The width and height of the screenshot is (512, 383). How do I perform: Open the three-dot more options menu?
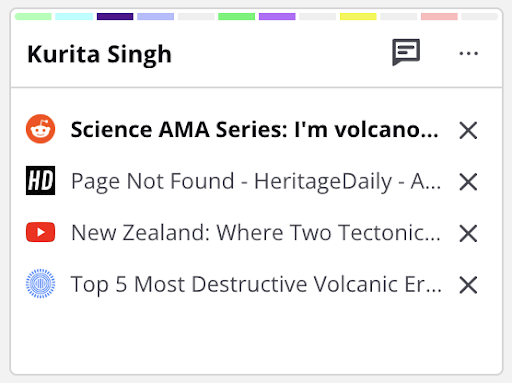(x=468, y=53)
